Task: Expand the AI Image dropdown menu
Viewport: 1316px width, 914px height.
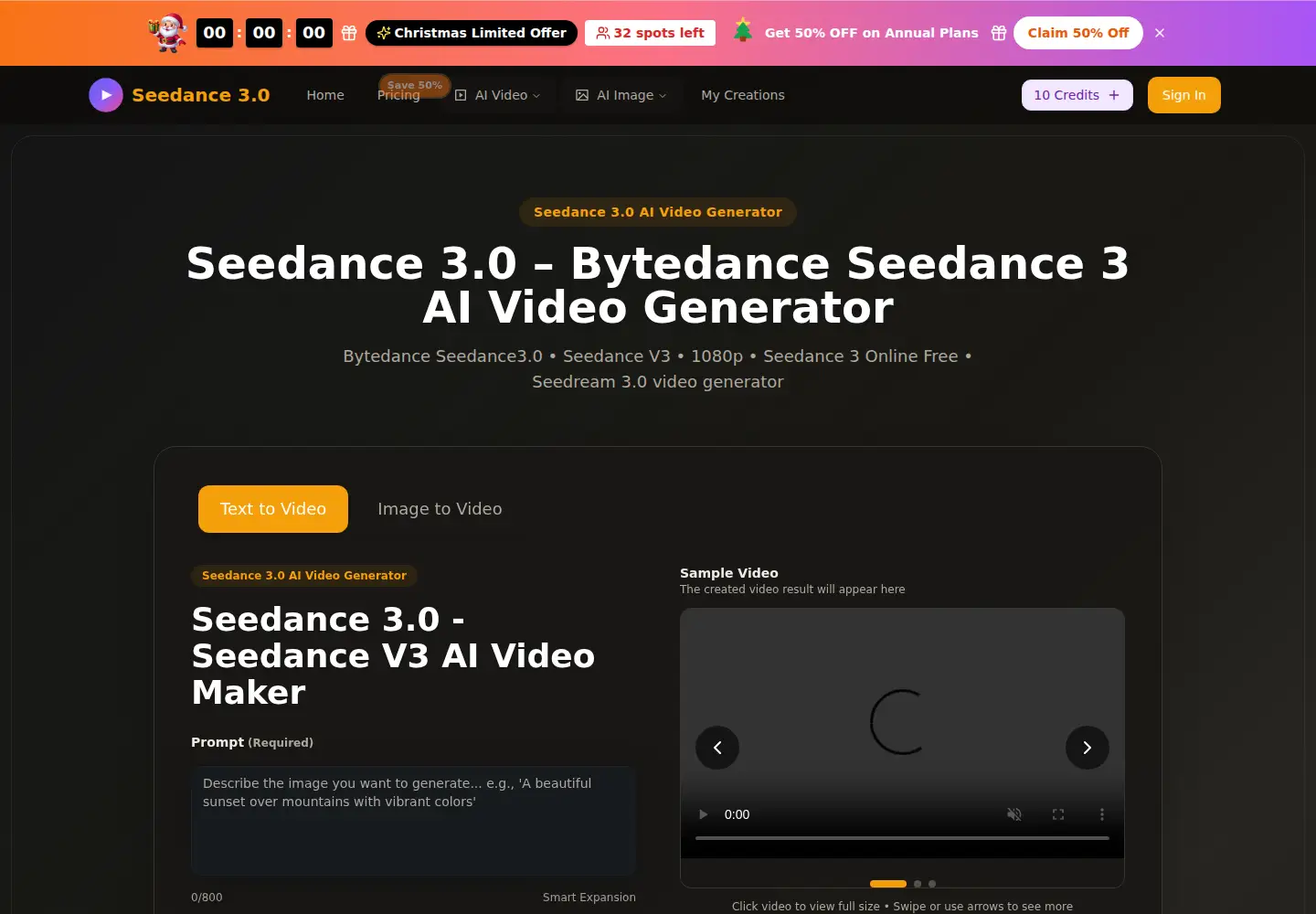Action: point(621,95)
